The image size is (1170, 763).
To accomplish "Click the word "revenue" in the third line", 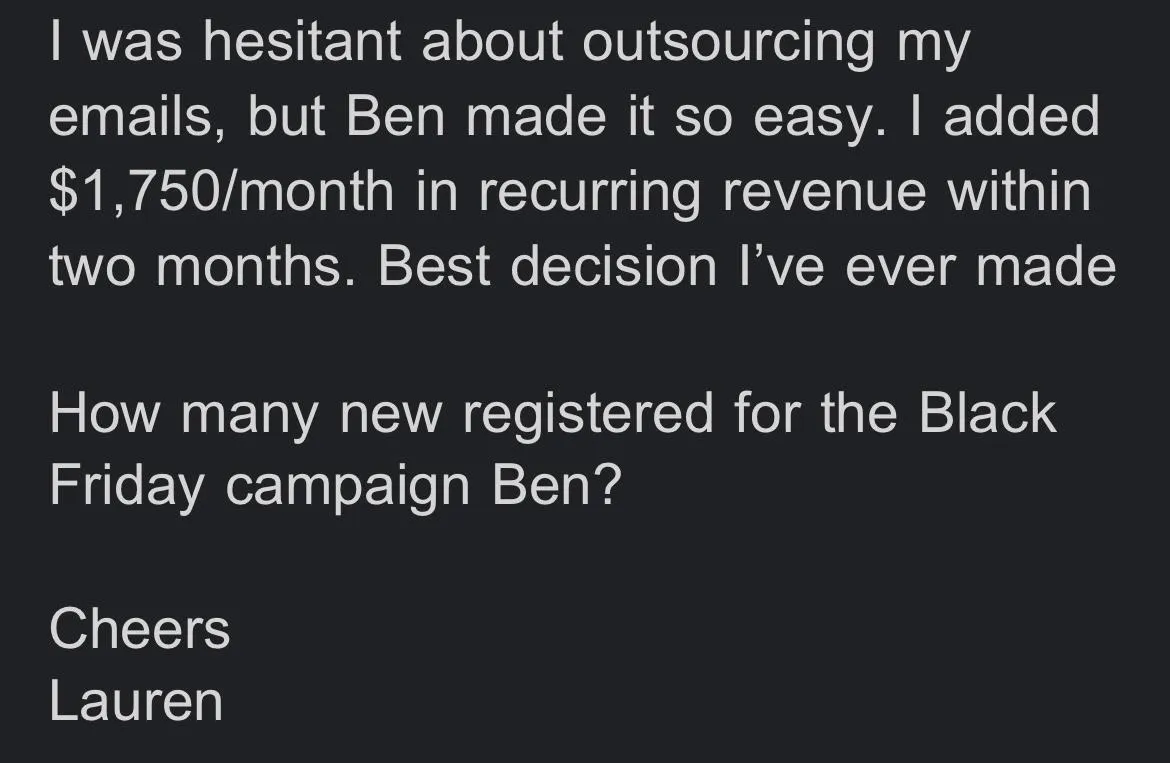I will 825,194.
